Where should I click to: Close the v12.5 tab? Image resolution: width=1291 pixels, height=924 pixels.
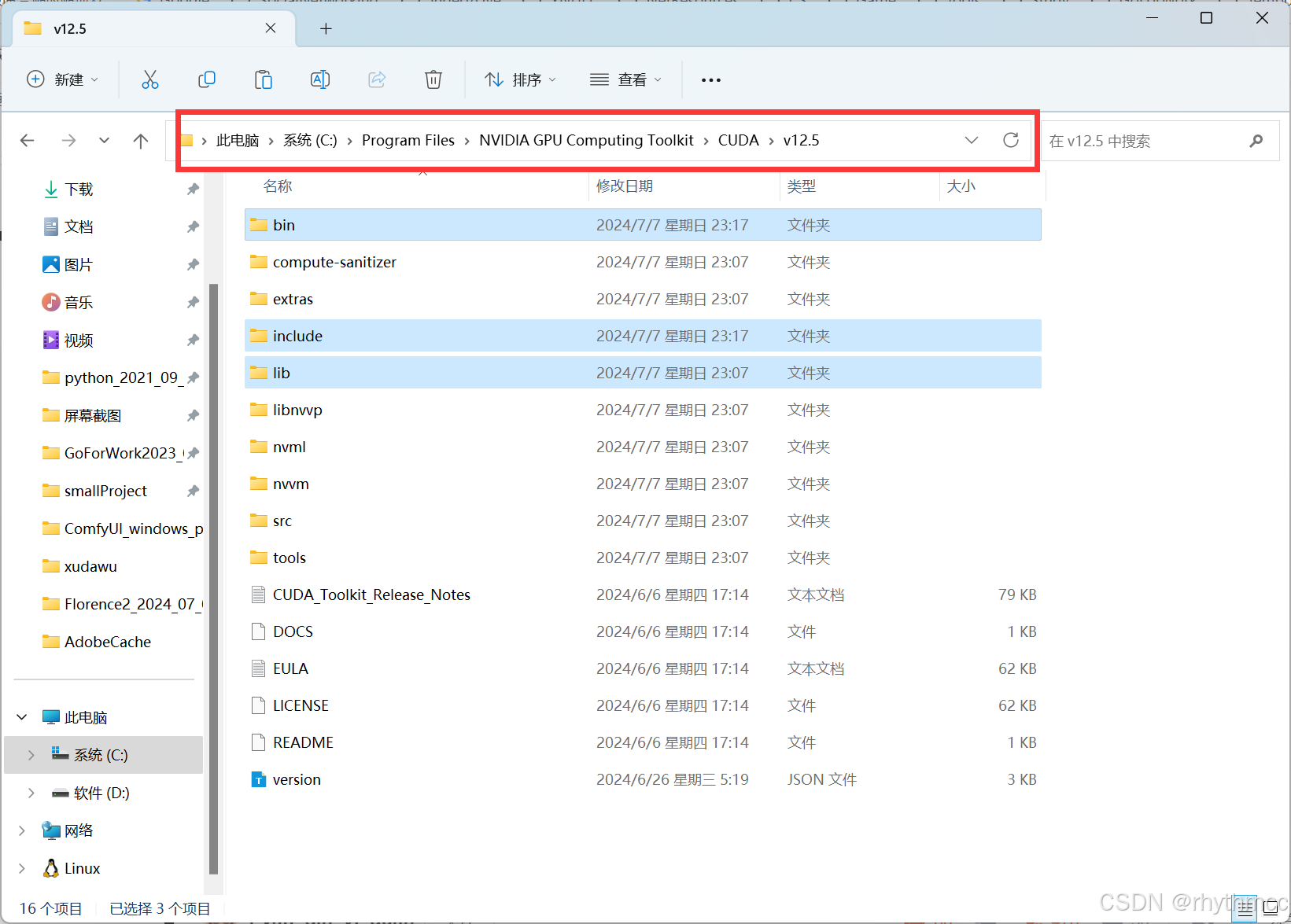coord(271,28)
